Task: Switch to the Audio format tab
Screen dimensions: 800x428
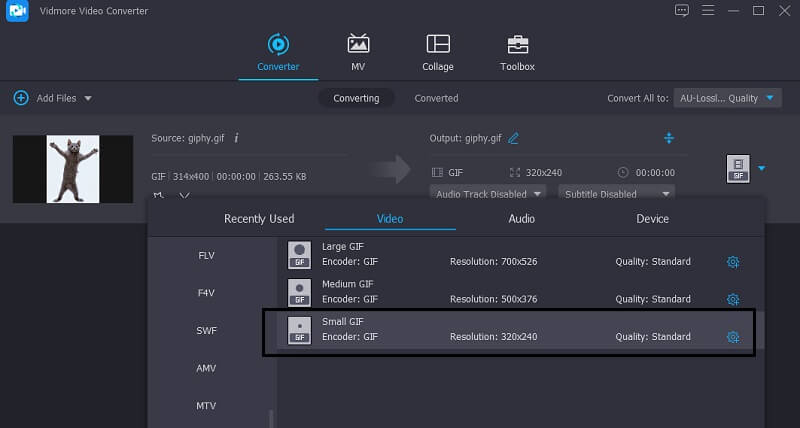Action: click(521, 218)
